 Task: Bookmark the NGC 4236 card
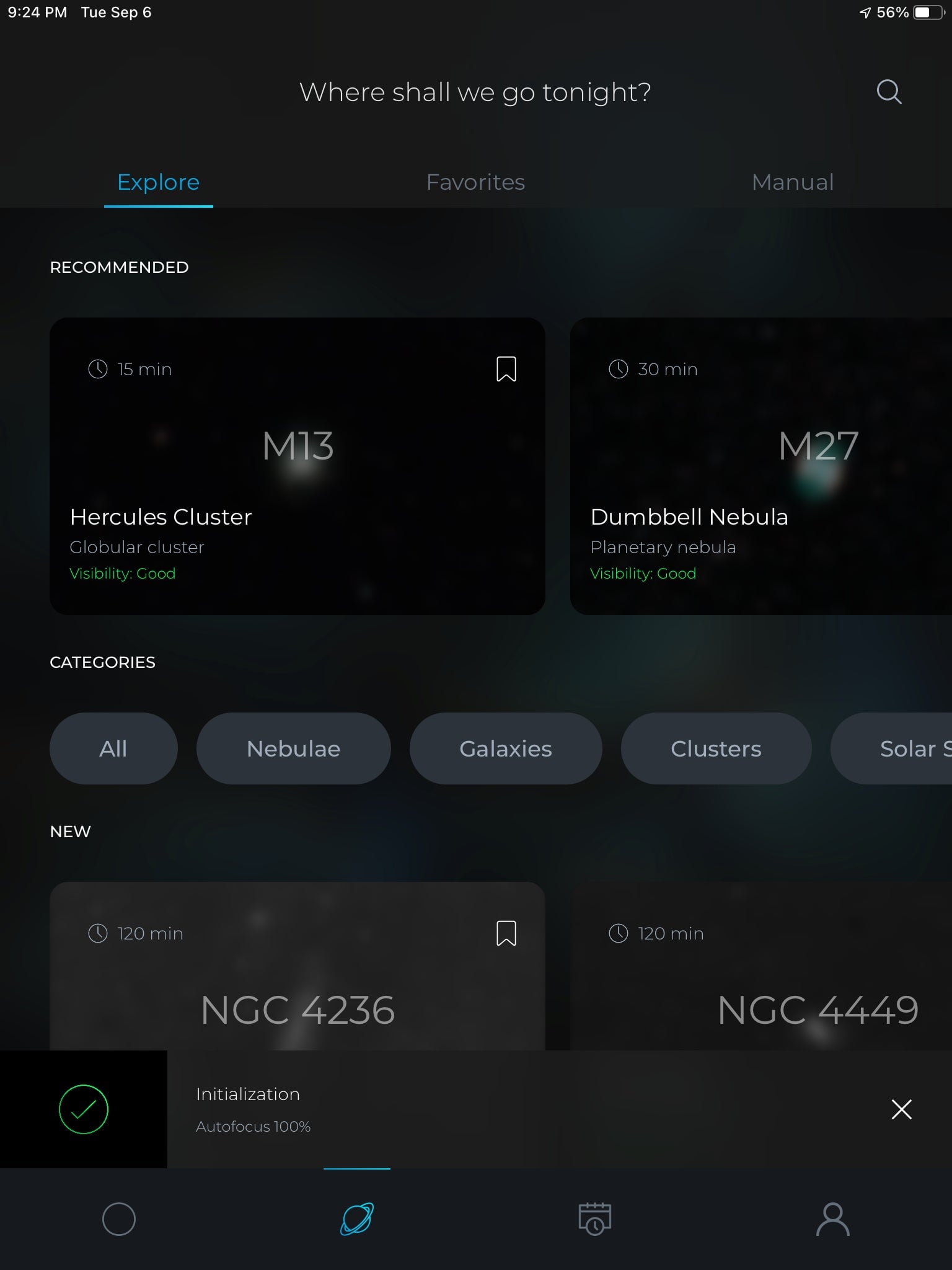click(506, 933)
